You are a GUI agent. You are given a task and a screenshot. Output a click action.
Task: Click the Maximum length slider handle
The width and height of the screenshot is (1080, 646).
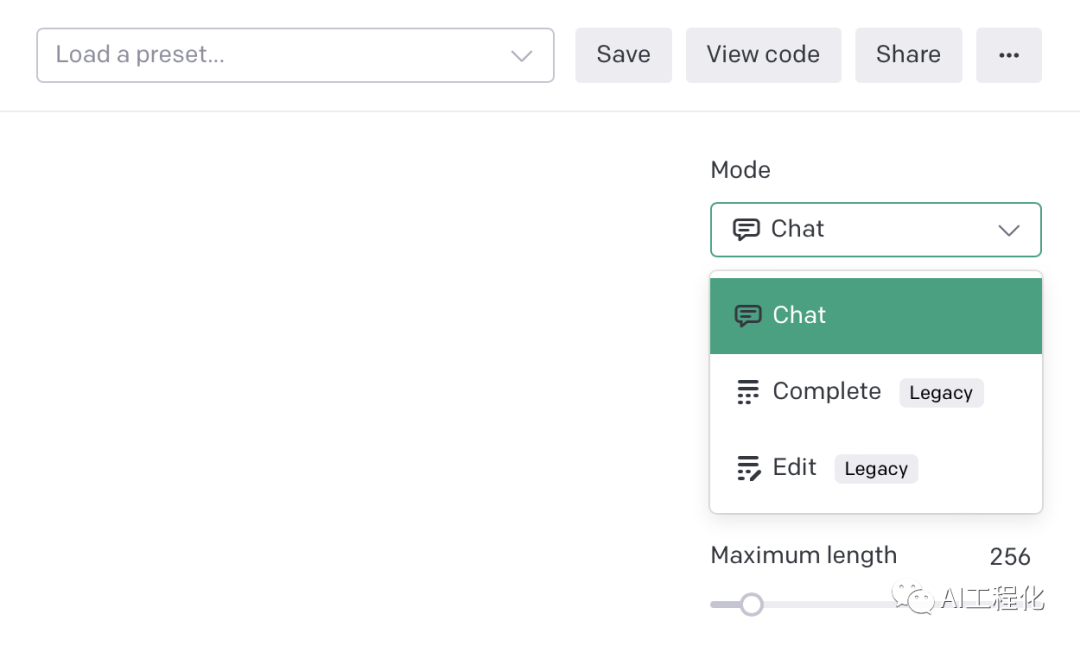752,604
